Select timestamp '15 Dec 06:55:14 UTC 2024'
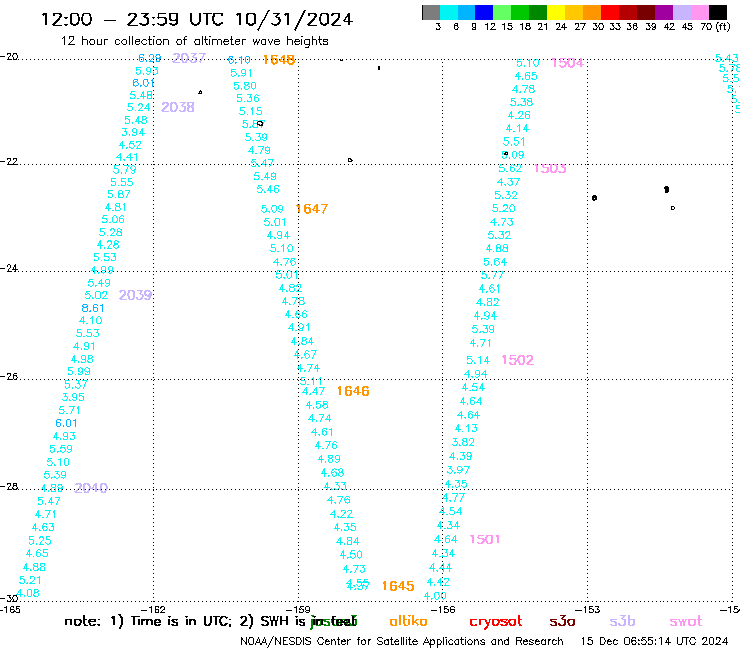740x650 pixels. coord(655,642)
